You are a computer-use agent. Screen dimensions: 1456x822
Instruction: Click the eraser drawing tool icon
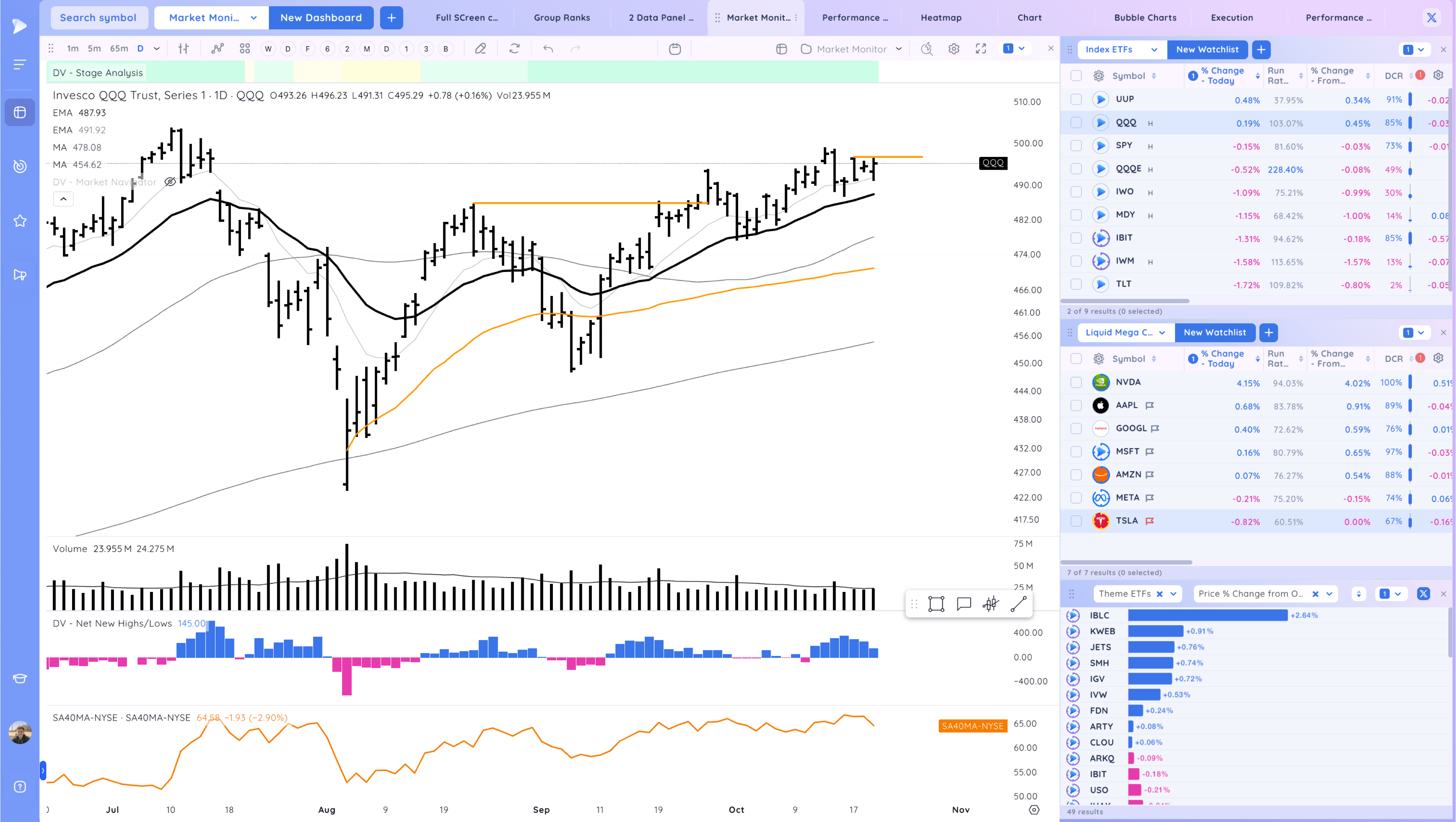pyautogui.click(x=480, y=49)
